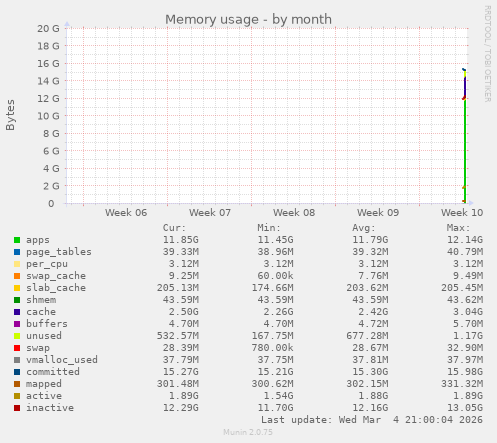
Task: Click the 'Week 09' x-axis label
Action: point(378,213)
